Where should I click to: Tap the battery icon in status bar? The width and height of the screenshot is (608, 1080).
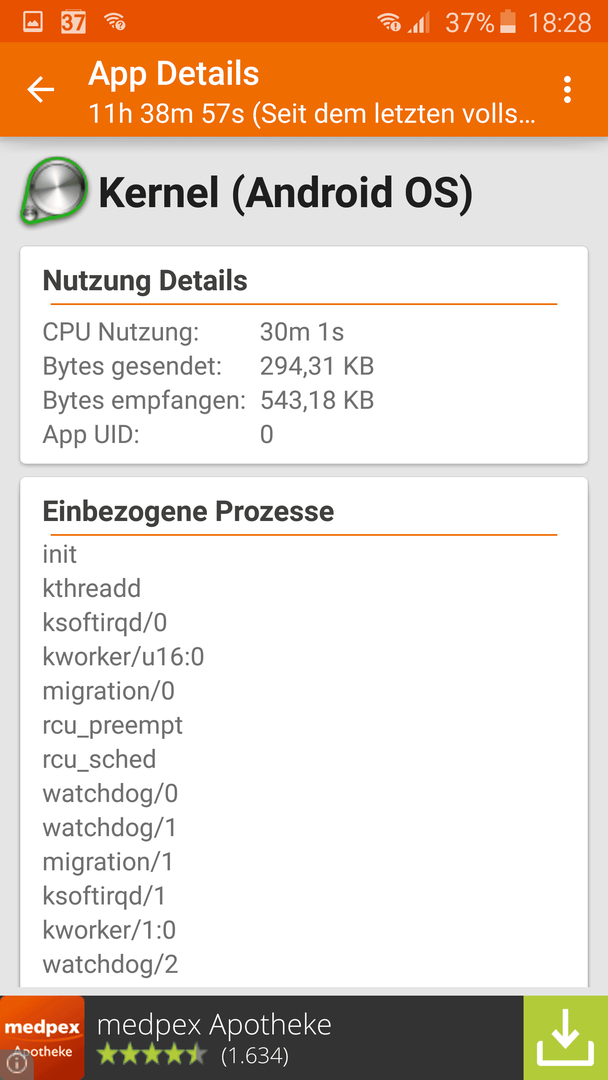(508, 23)
